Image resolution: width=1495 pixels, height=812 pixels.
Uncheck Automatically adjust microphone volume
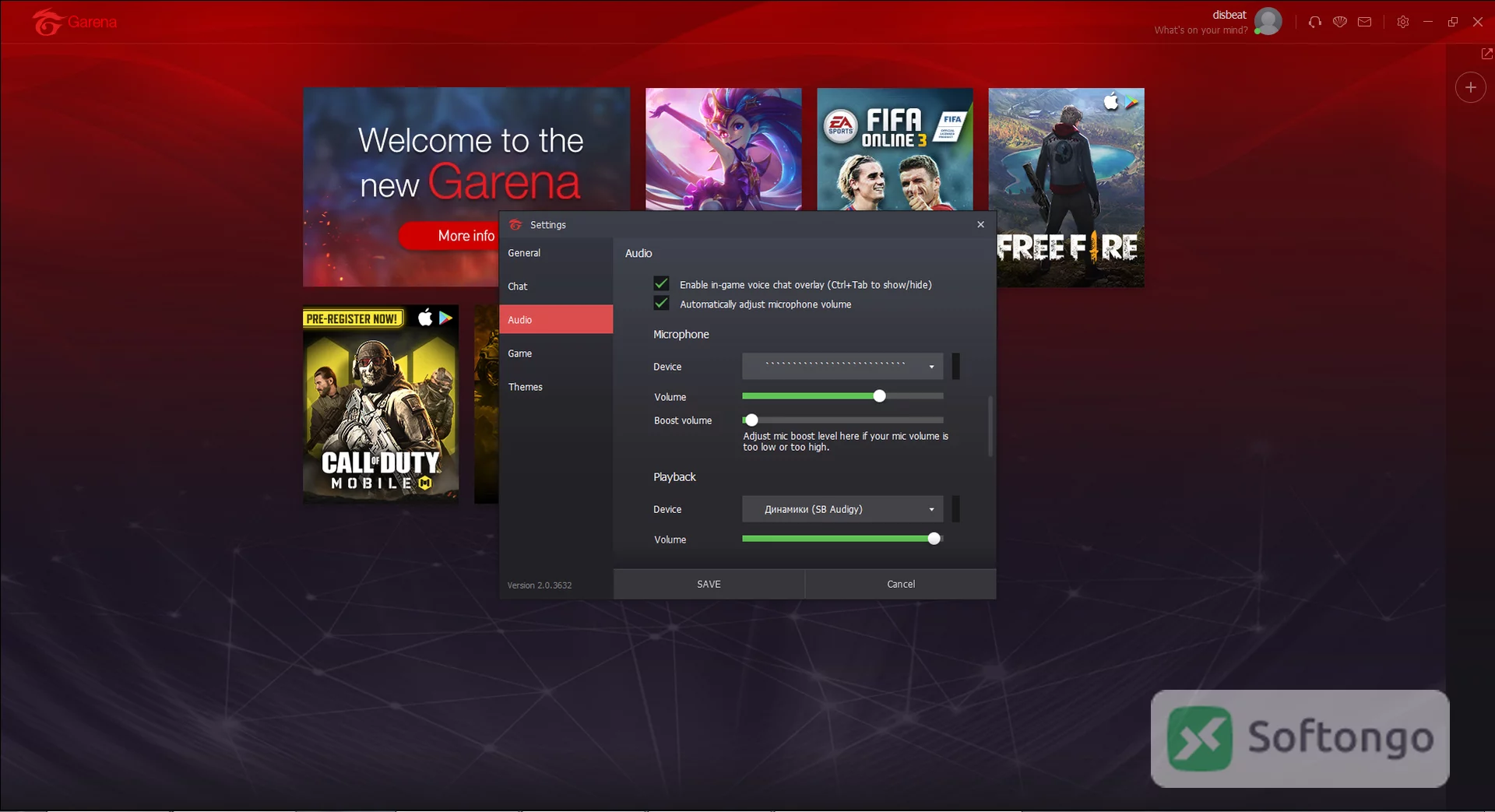click(661, 303)
